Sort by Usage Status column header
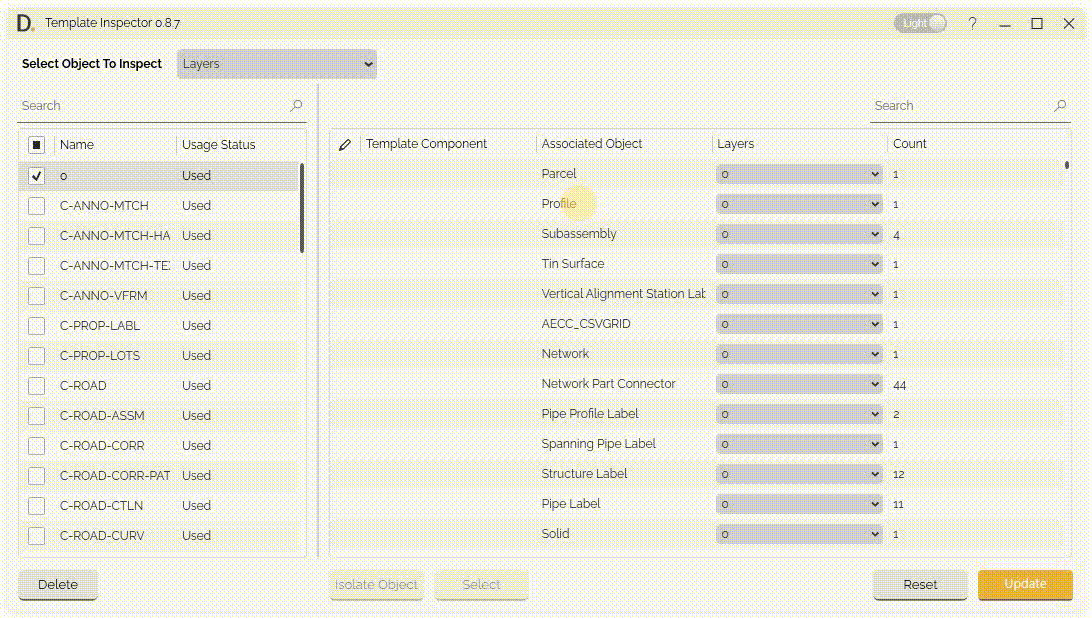 coord(219,145)
